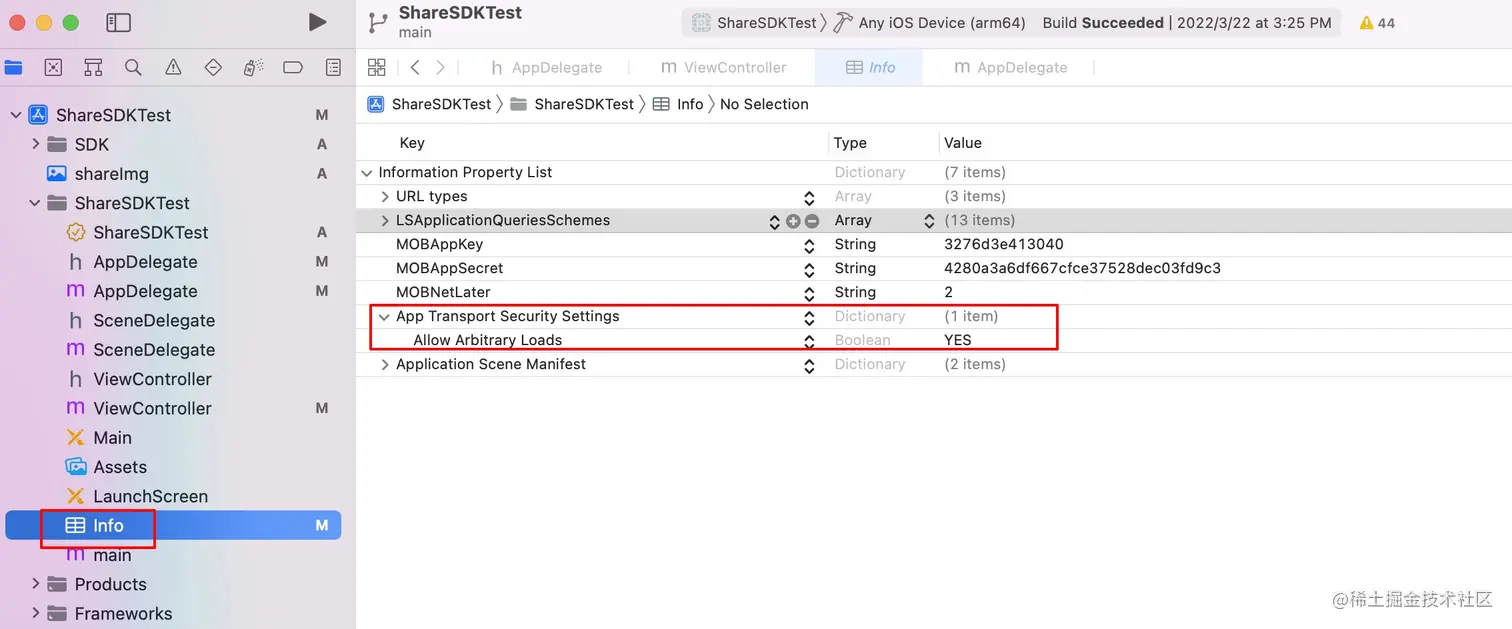This screenshot has width=1512, height=629.
Task: Show the Project navigator folder icon
Action: pyautogui.click(x=13, y=67)
